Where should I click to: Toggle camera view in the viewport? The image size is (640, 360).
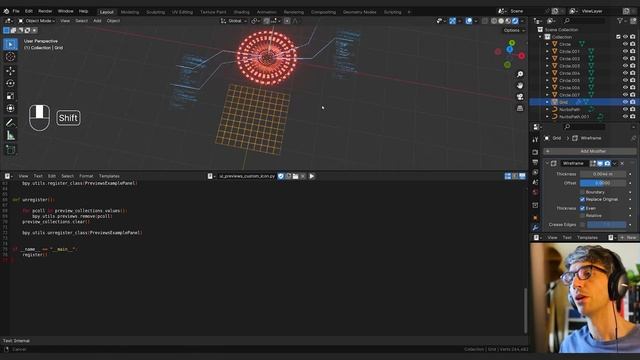520,97
